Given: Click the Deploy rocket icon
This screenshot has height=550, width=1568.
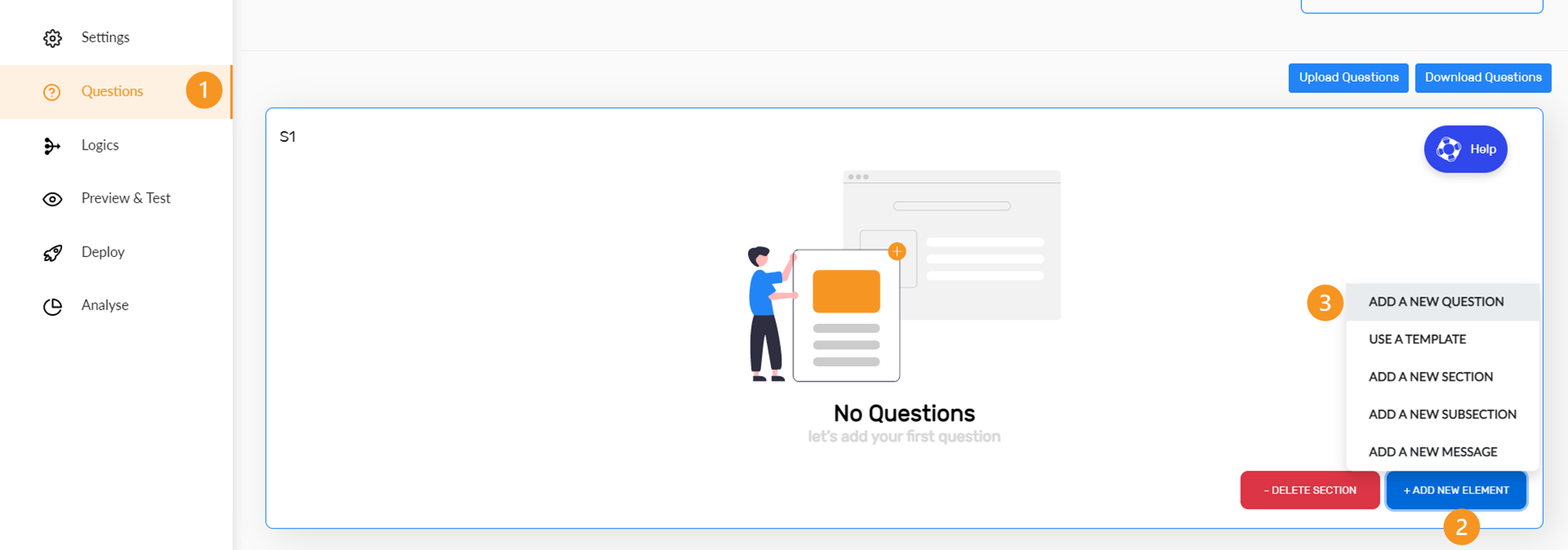Looking at the screenshot, I should pos(53,253).
